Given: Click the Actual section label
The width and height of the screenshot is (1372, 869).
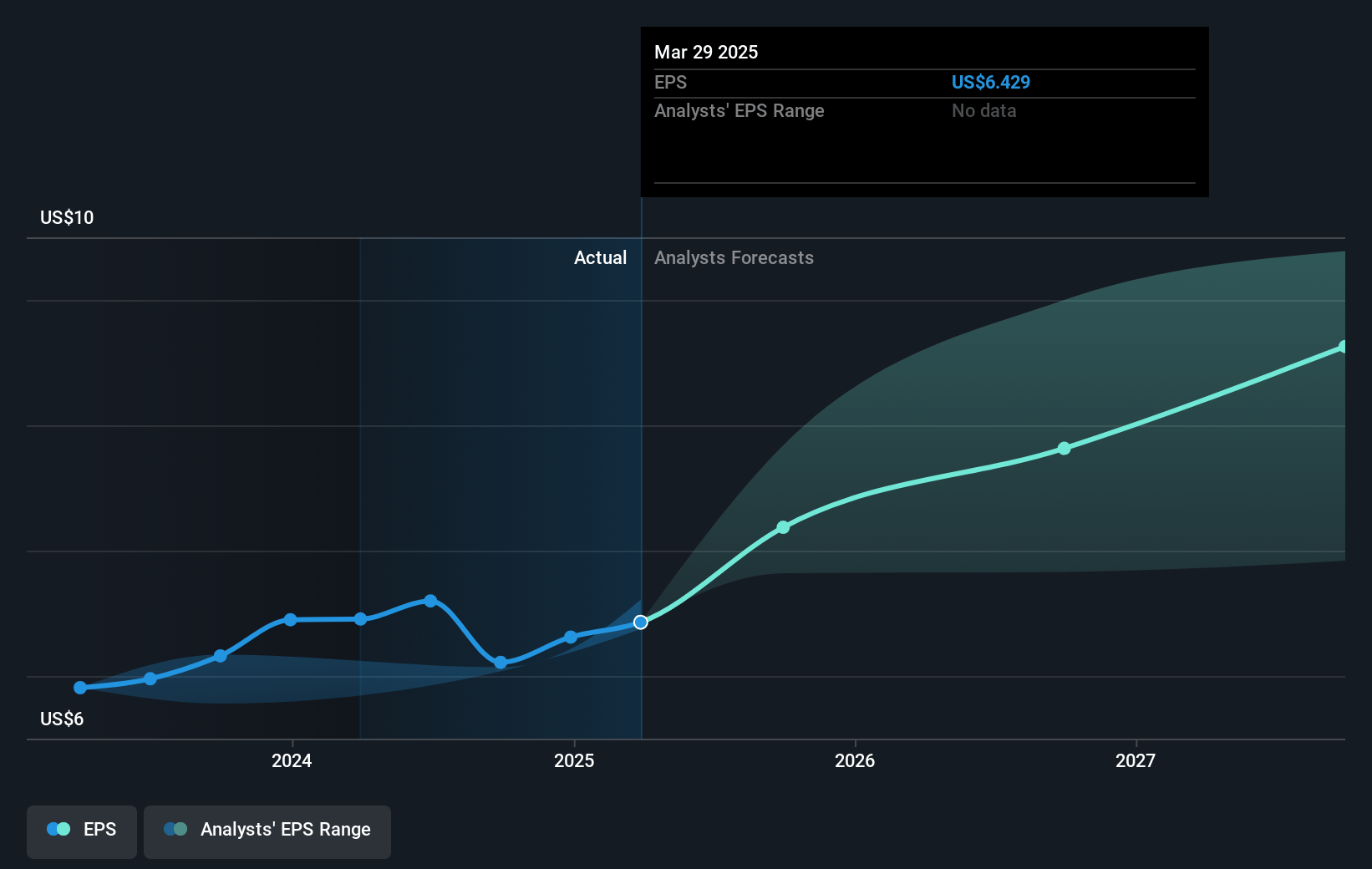Looking at the screenshot, I should tap(600, 257).
